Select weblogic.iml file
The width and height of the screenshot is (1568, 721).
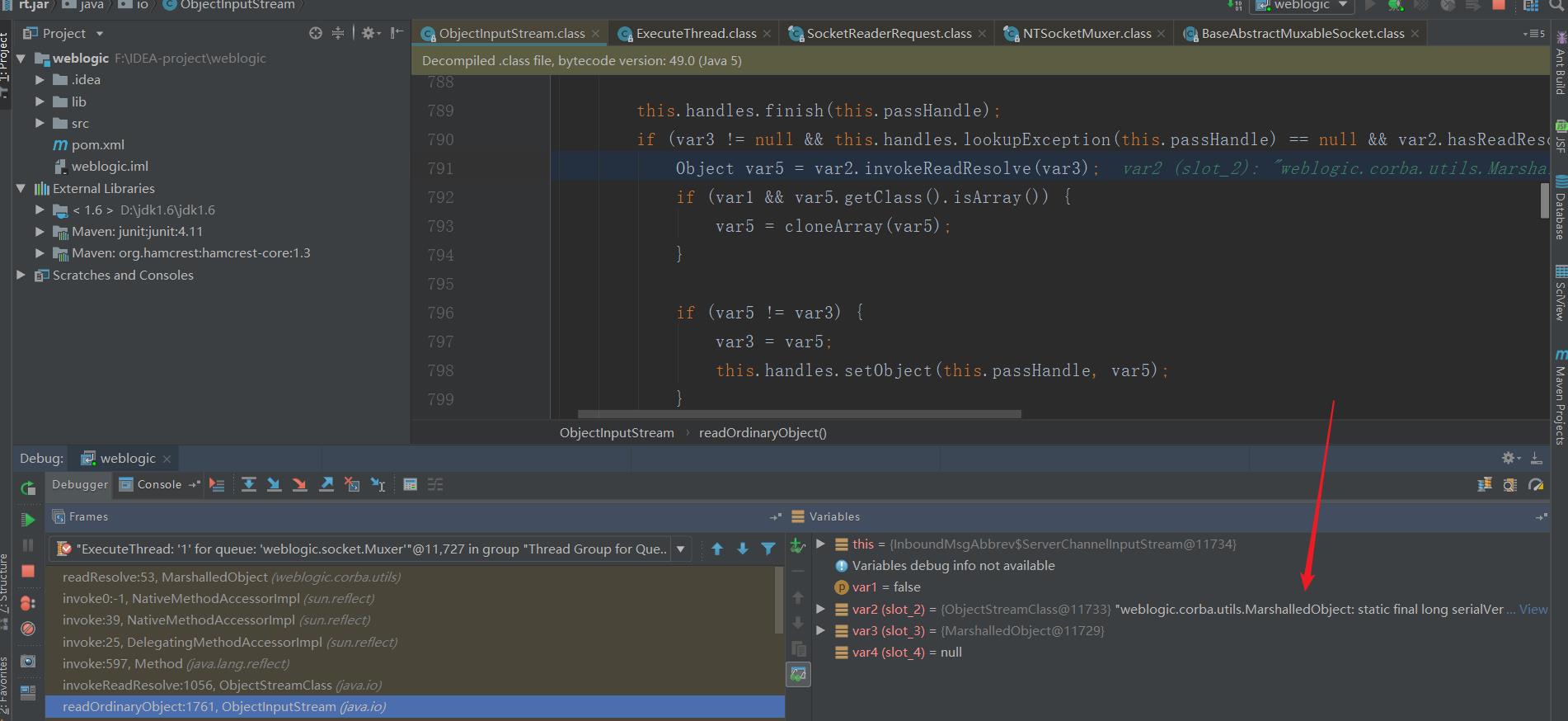pyautogui.click(x=110, y=166)
